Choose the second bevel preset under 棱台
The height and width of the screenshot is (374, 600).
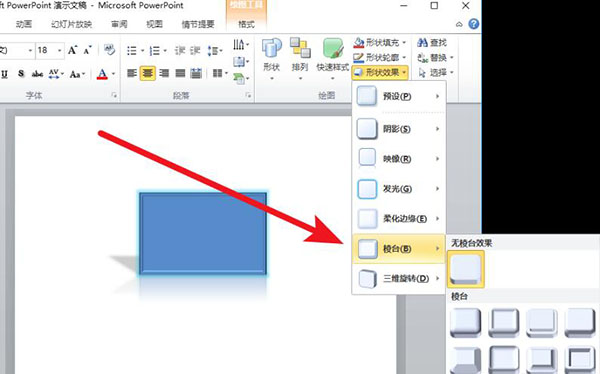(504, 323)
